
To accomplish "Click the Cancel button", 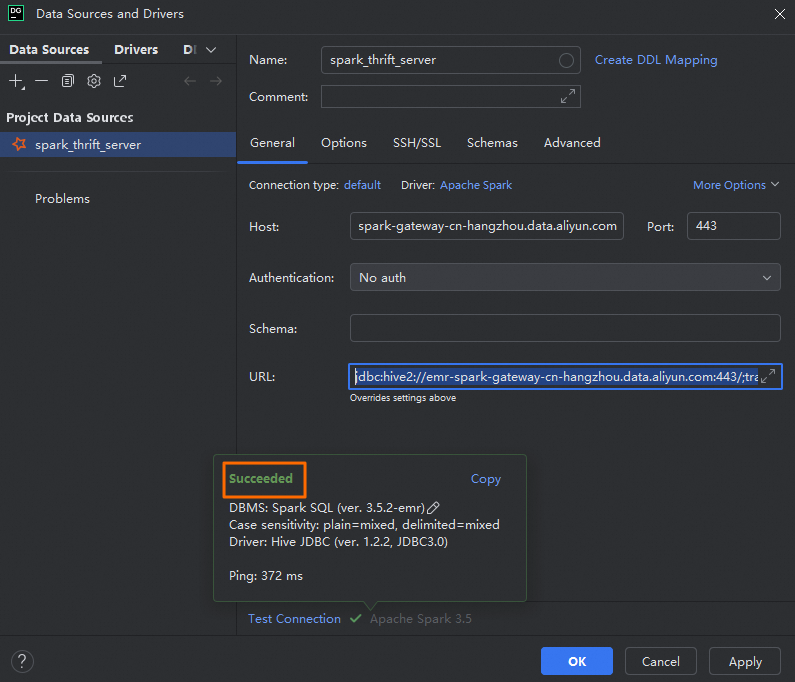I will click(661, 661).
